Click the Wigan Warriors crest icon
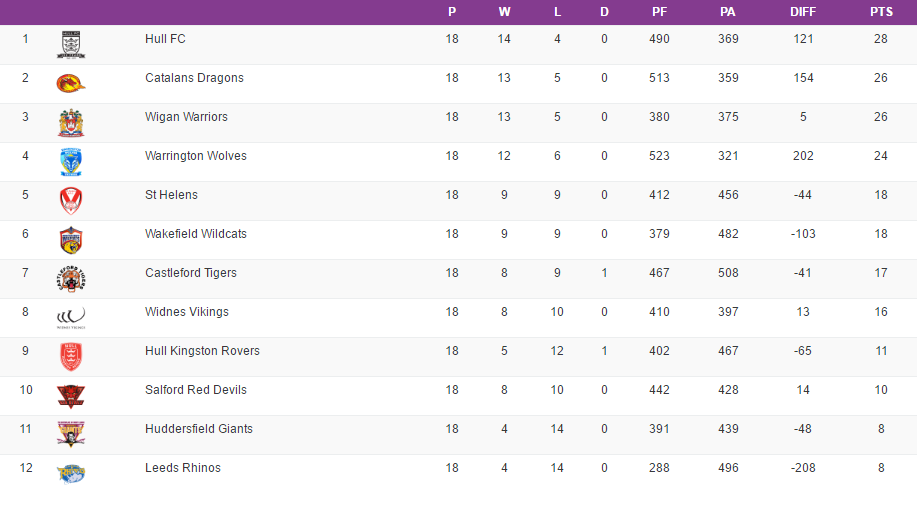The height and width of the screenshot is (505, 917). point(71,122)
